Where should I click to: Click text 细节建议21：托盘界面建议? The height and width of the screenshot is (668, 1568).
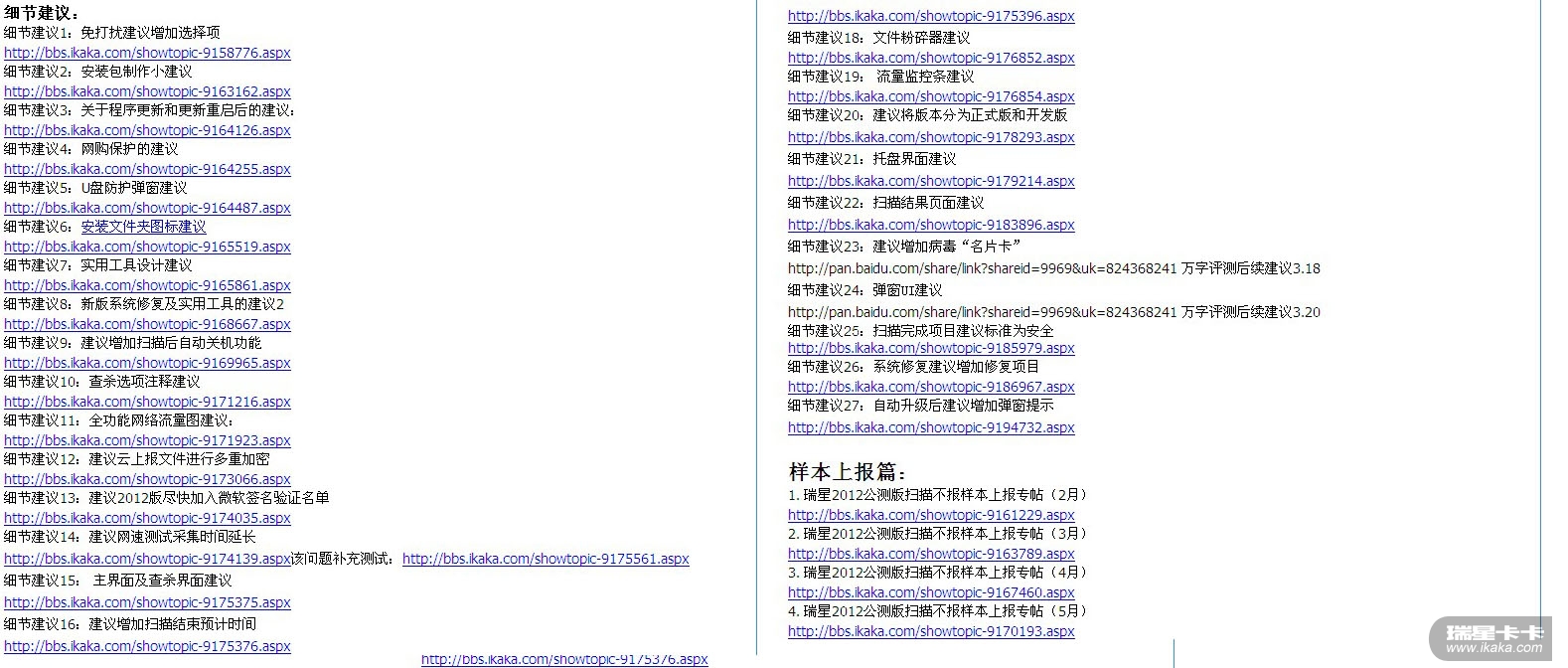click(872, 159)
